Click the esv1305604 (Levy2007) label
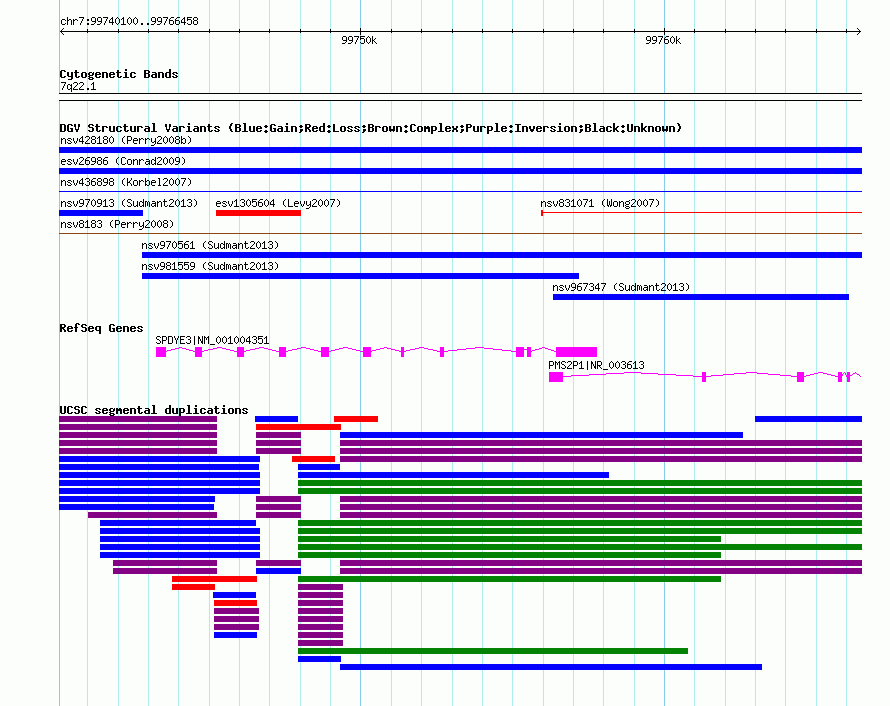 278,203
